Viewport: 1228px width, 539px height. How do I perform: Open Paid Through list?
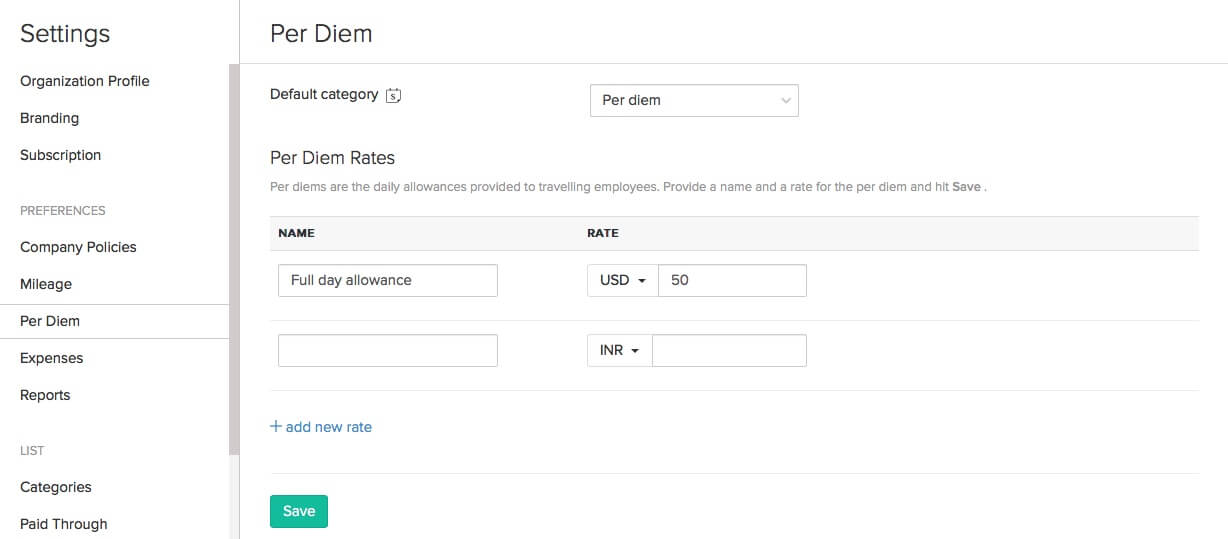[x=63, y=524]
